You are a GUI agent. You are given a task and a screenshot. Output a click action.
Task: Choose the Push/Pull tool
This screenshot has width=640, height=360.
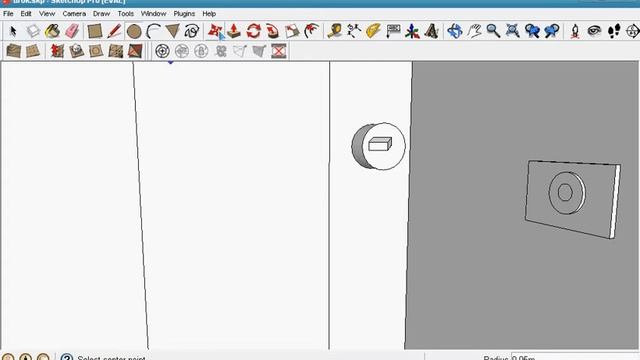234,31
